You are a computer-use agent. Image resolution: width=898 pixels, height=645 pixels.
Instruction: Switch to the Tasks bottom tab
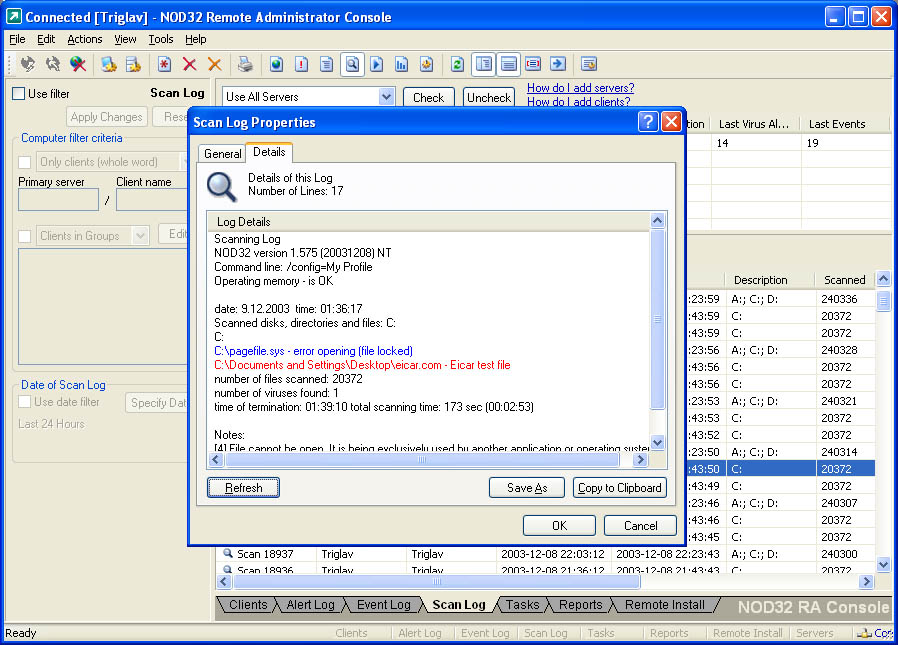click(x=522, y=605)
